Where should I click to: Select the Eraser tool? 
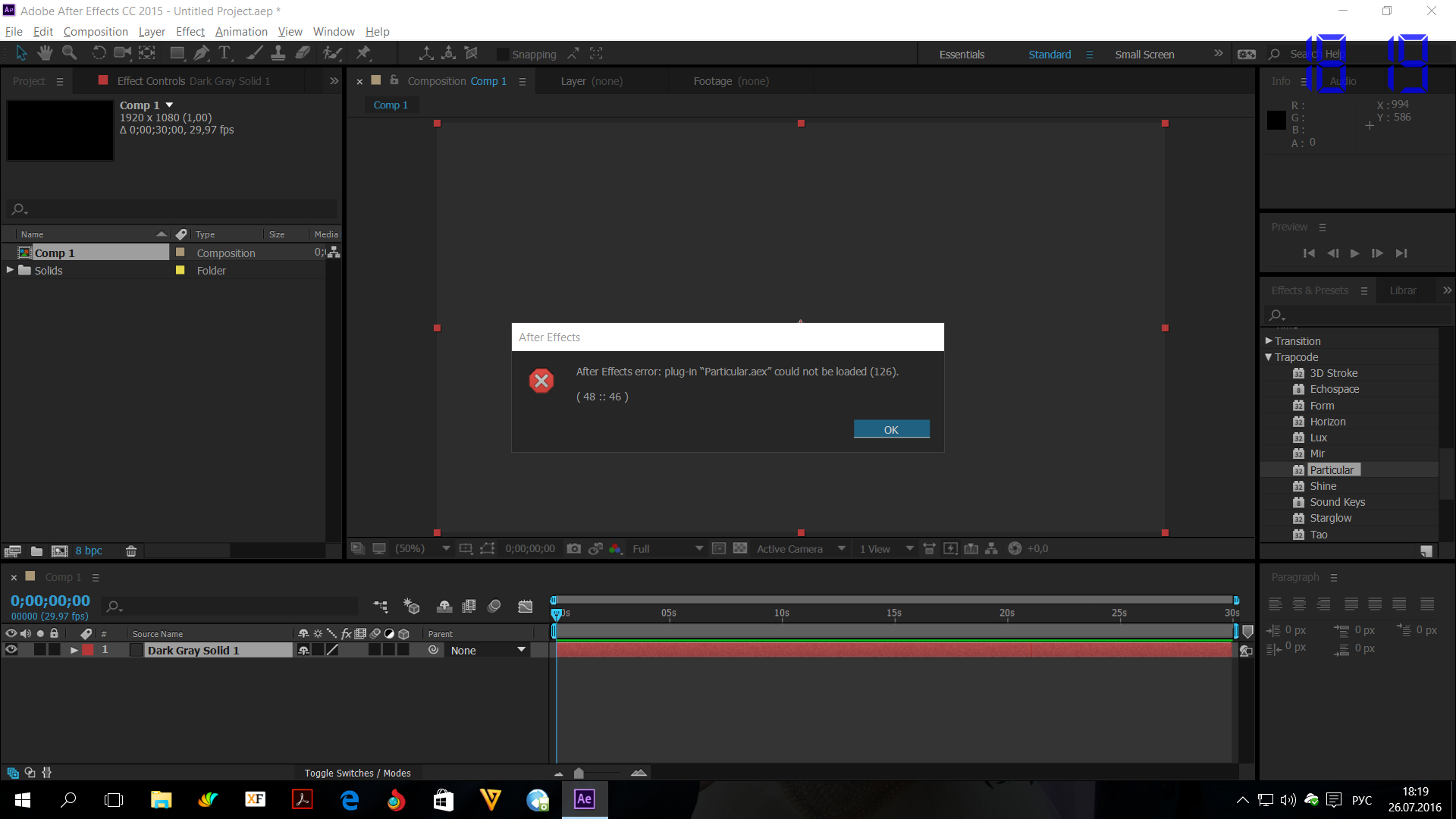click(303, 53)
